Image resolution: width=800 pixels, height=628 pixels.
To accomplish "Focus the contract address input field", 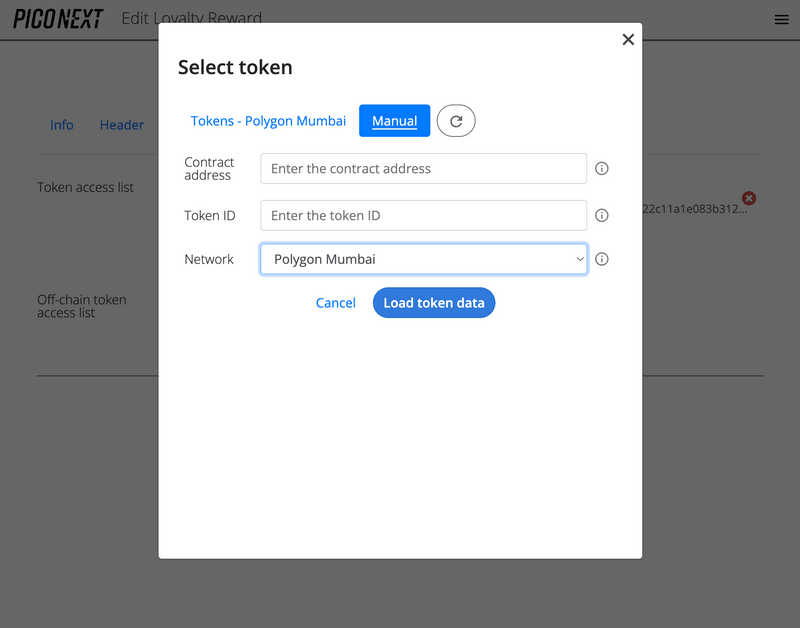I will pyautogui.click(x=423, y=169).
